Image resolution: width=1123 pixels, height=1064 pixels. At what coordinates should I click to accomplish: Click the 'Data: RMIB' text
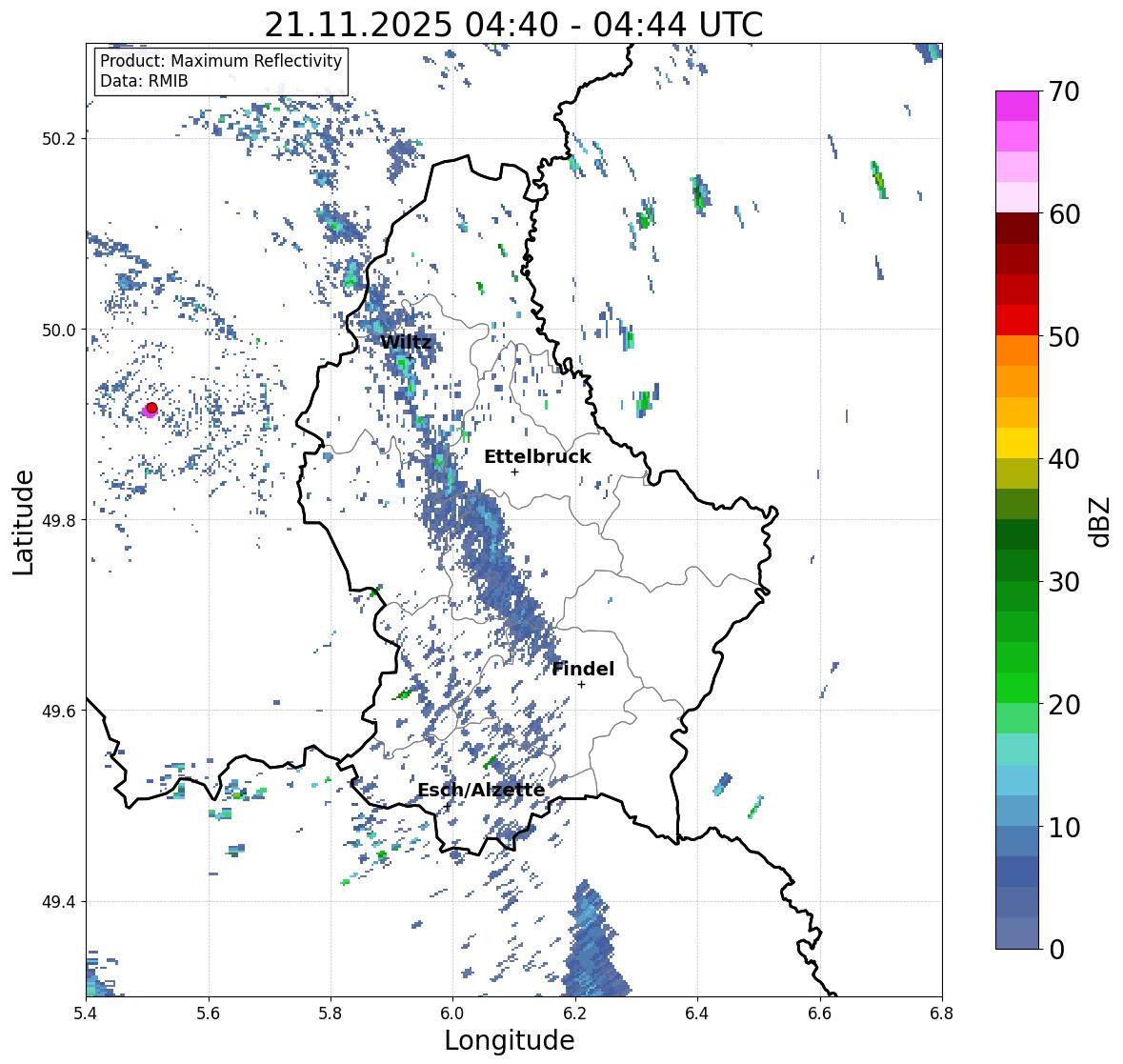tap(144, 81)
